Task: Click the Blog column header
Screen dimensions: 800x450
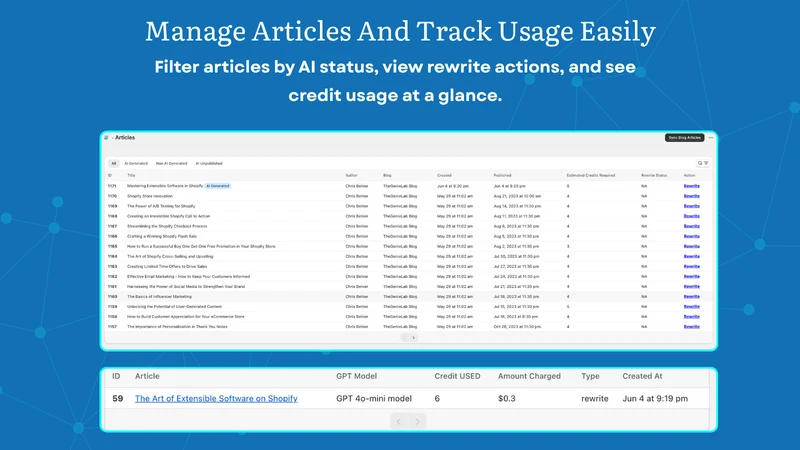Action: coord(387,176)
